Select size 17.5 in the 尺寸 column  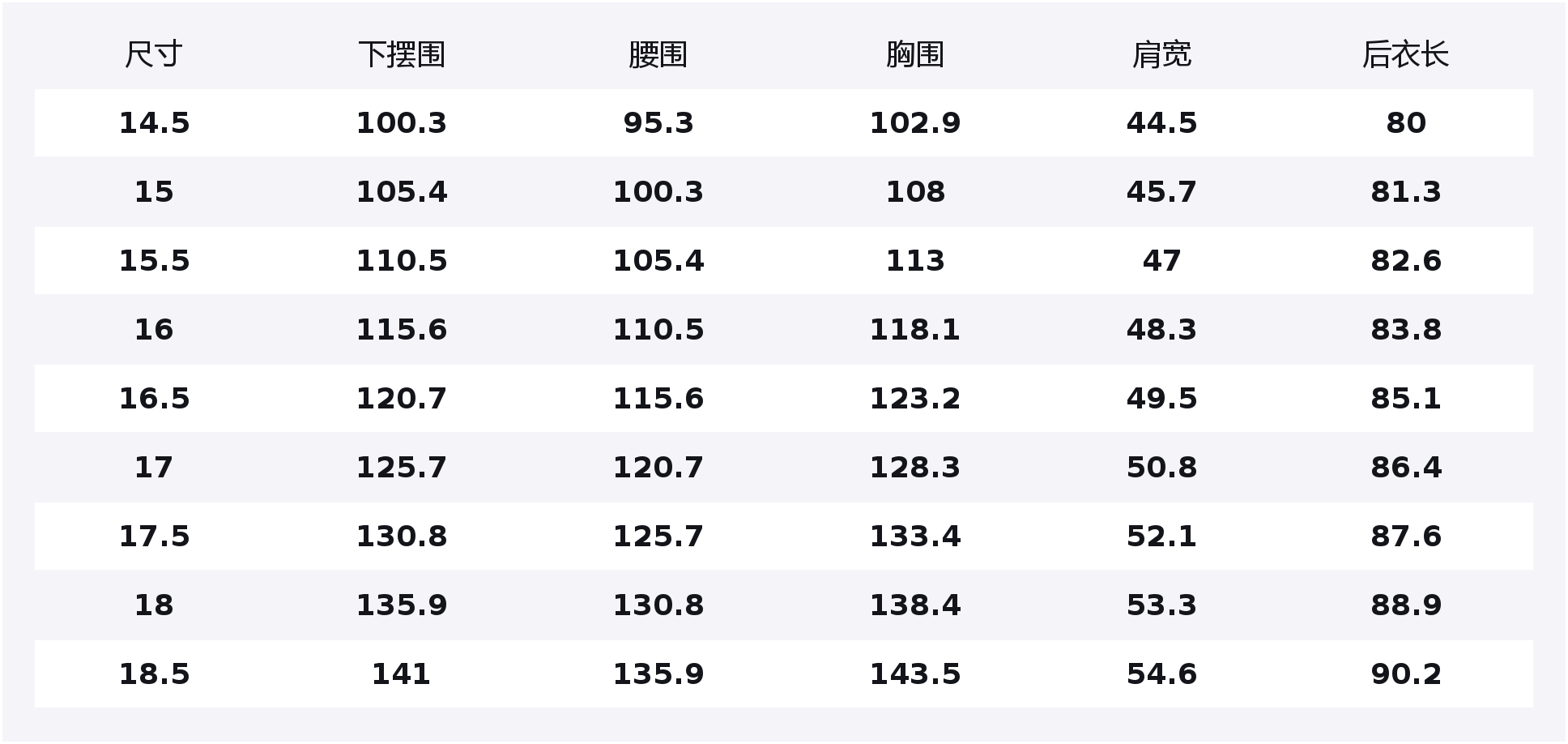154,537
